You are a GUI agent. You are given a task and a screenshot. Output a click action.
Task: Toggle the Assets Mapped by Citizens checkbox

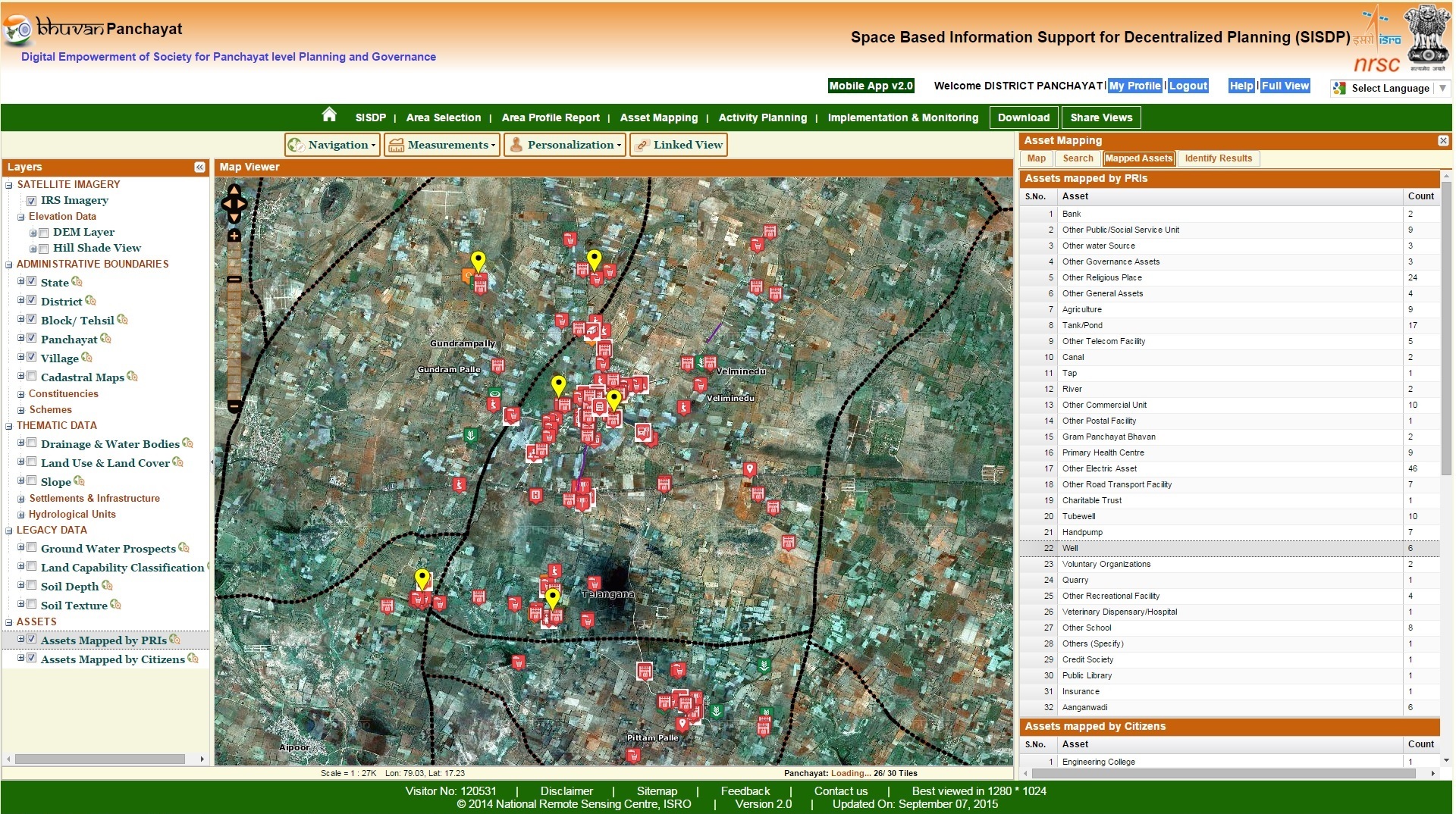tap(32, 659)
